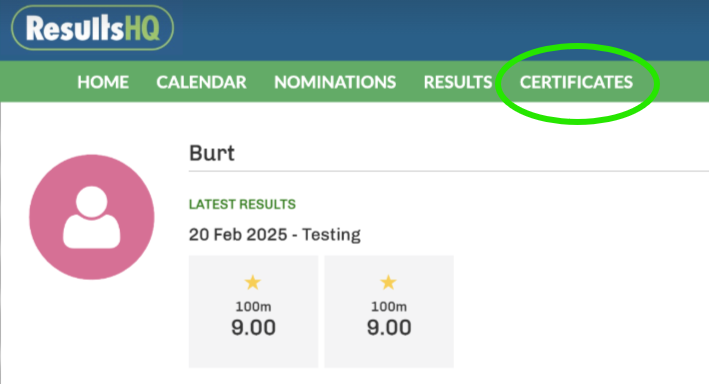Click the pink profile avatar circle
Image resolution: width=709 pixels, height=384 pixels.
tap(92, 217)
